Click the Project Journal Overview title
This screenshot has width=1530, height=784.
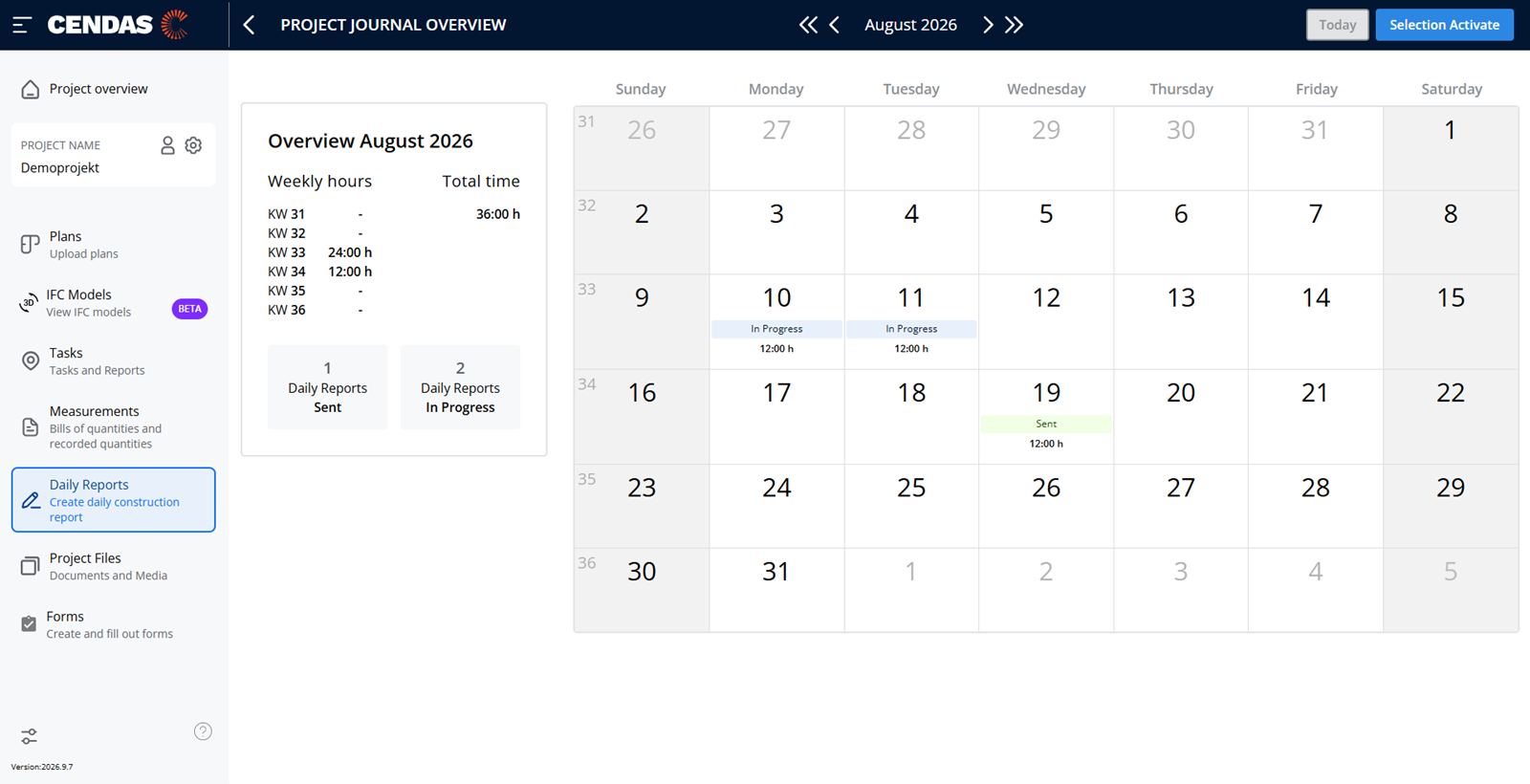(x=393, y=25)
